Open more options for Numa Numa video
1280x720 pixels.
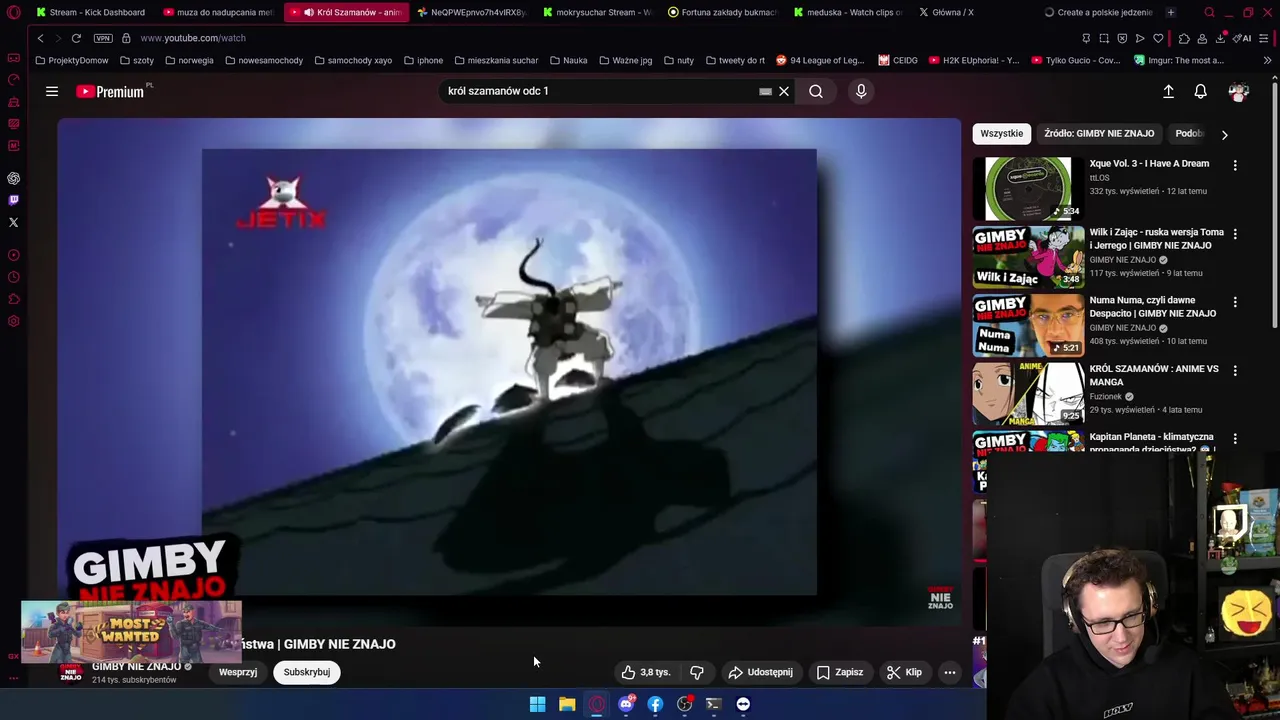(x=1235, y=302)
